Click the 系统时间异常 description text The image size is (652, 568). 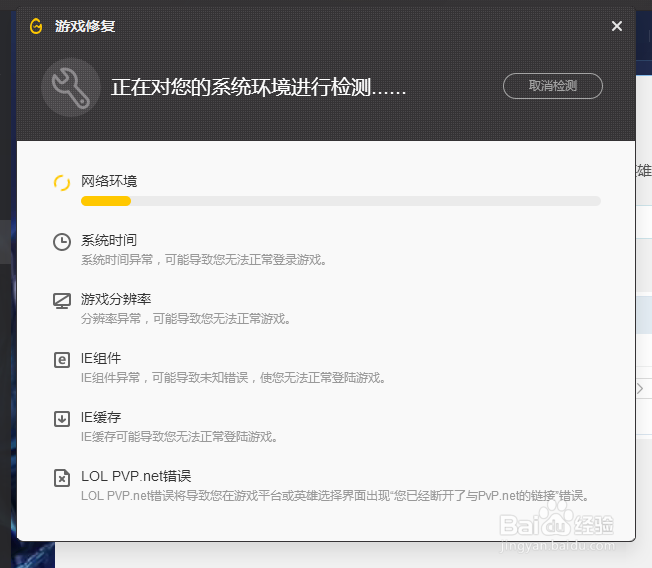point(204,260)
